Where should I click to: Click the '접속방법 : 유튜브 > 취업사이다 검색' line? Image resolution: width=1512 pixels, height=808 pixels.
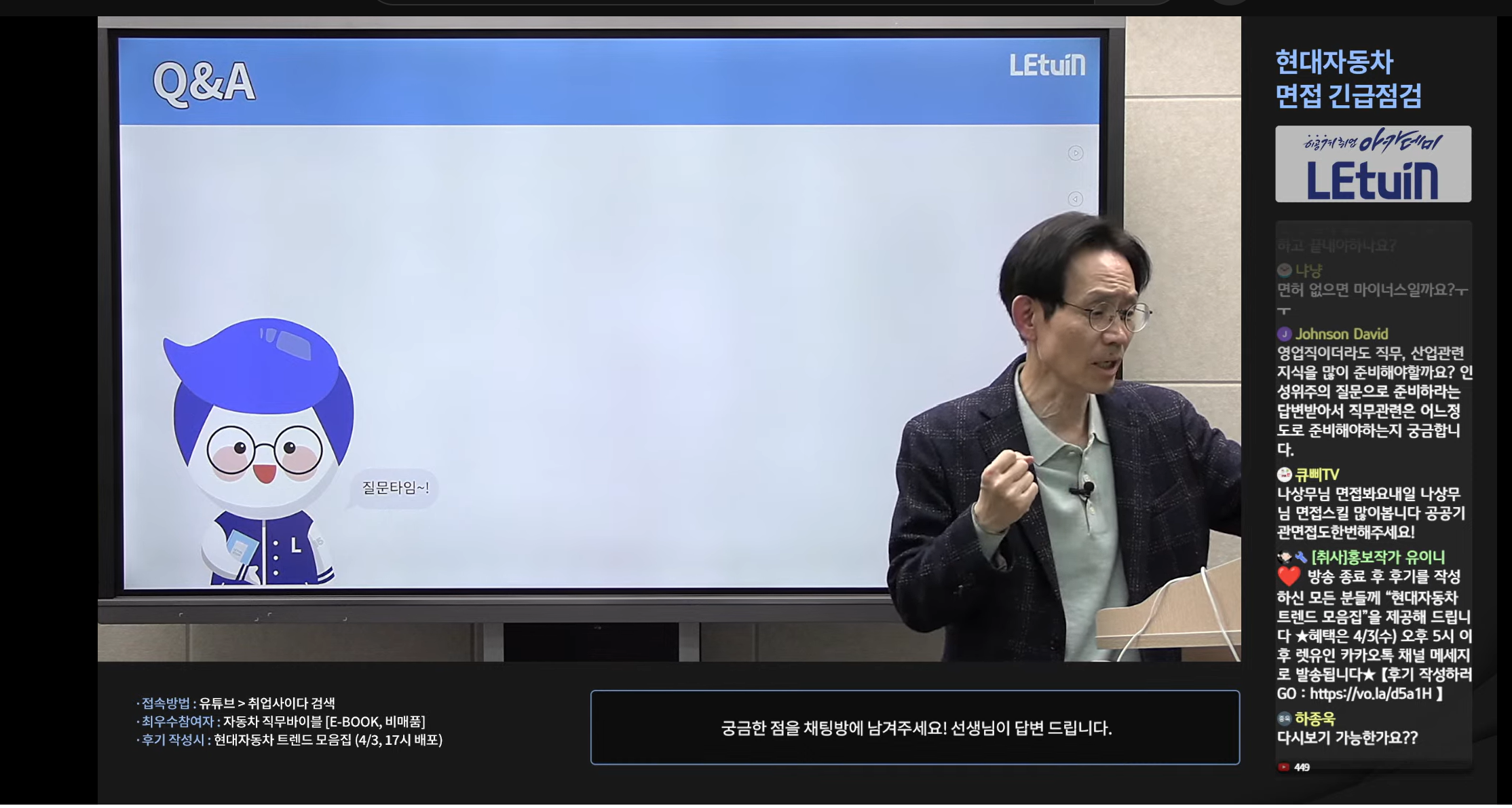(235, 703)
